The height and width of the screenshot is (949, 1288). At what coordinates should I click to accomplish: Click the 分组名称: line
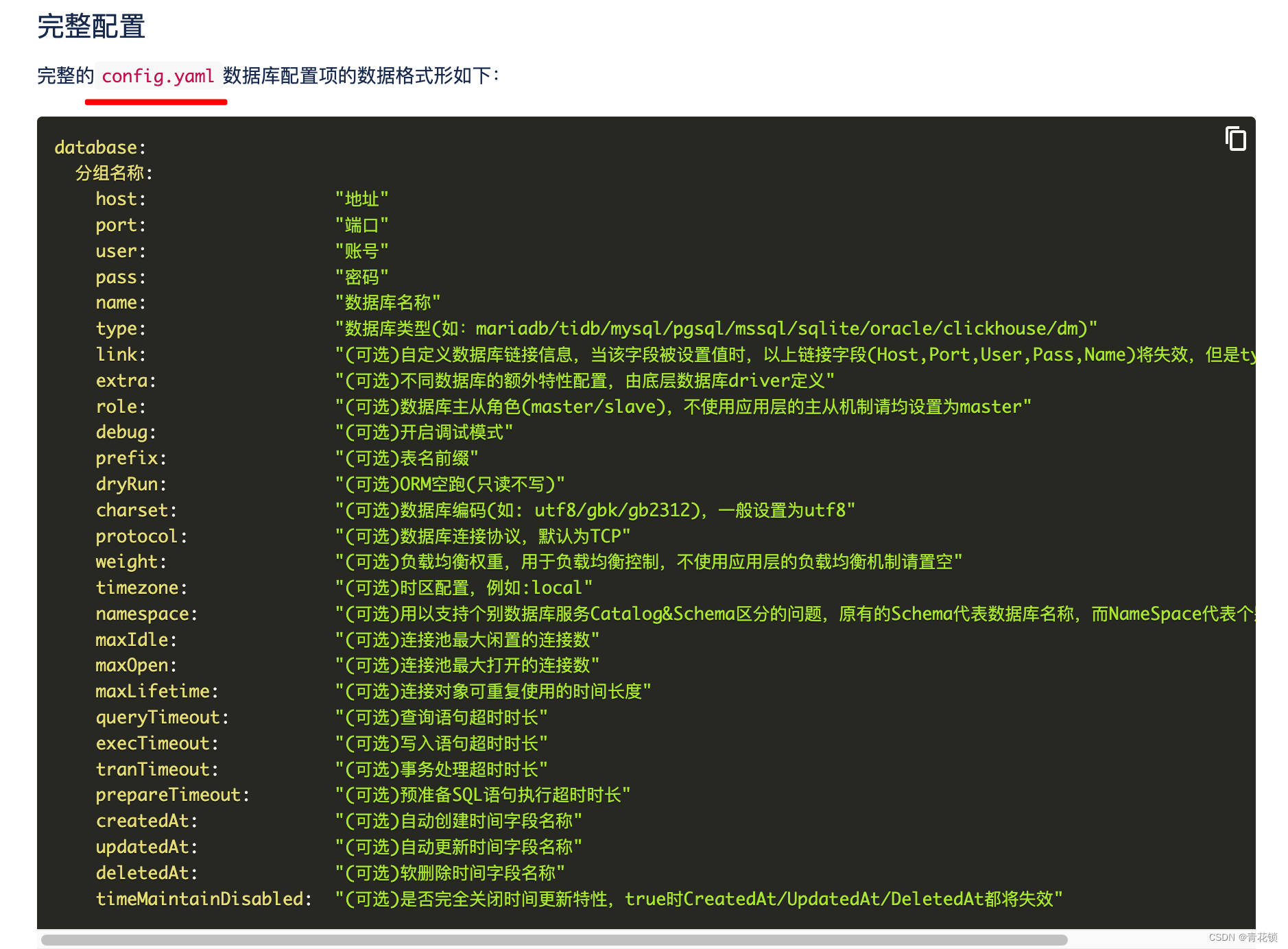[114, 173]
